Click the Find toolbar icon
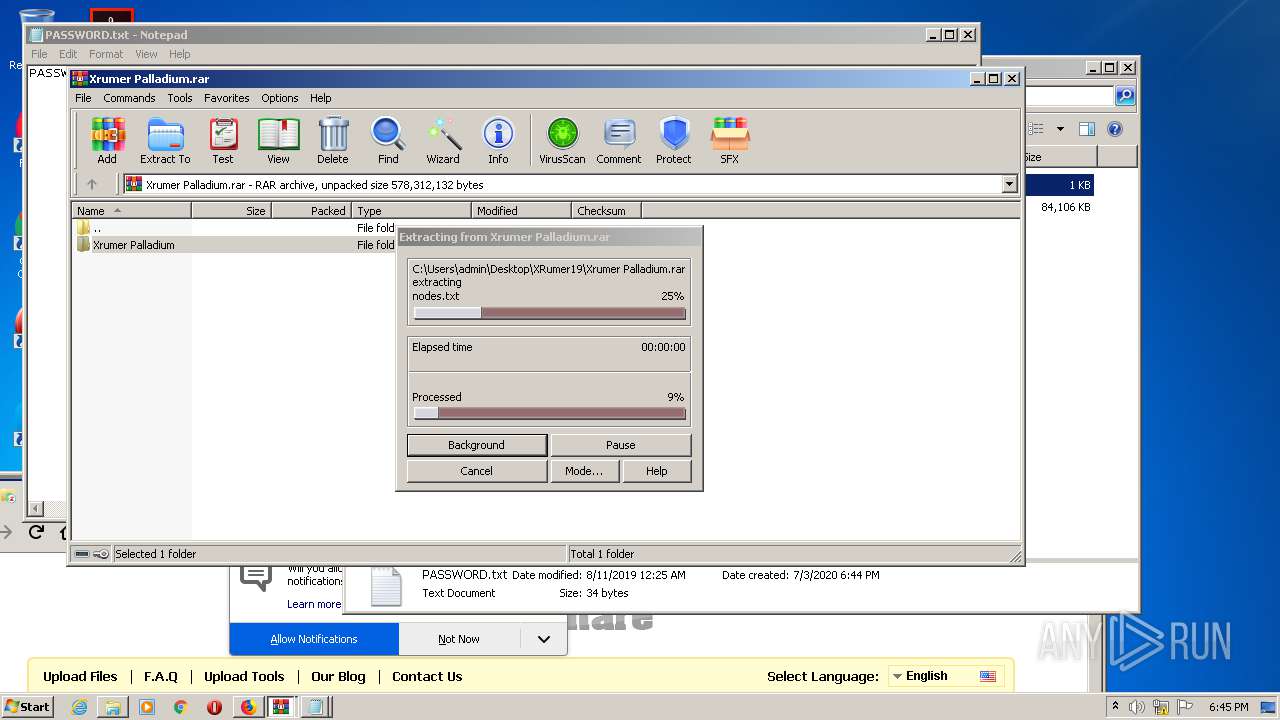 [x=388, y=140]
